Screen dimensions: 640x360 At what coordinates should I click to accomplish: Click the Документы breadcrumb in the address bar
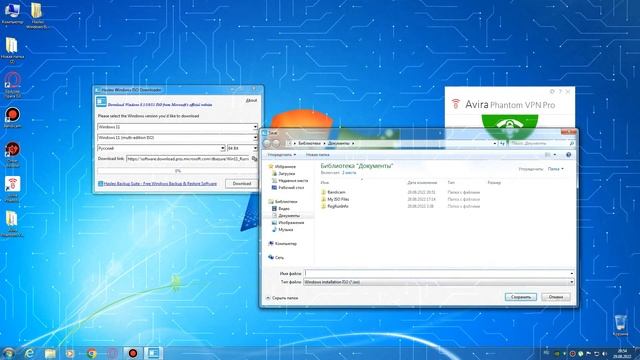339,143
